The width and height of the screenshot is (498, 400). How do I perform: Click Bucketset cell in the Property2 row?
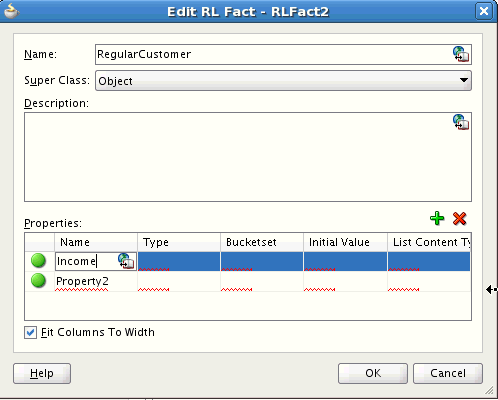tap(262, 281)
